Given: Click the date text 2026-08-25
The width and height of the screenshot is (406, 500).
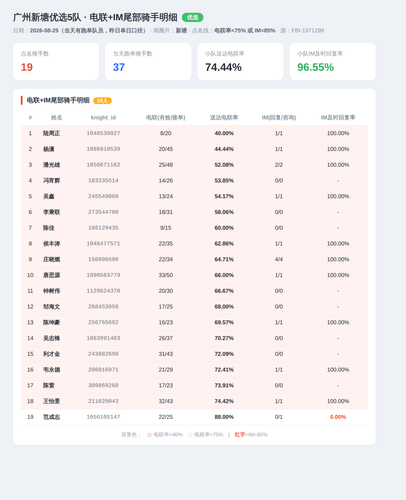Looking at the screenshot, I should (44, 30).
